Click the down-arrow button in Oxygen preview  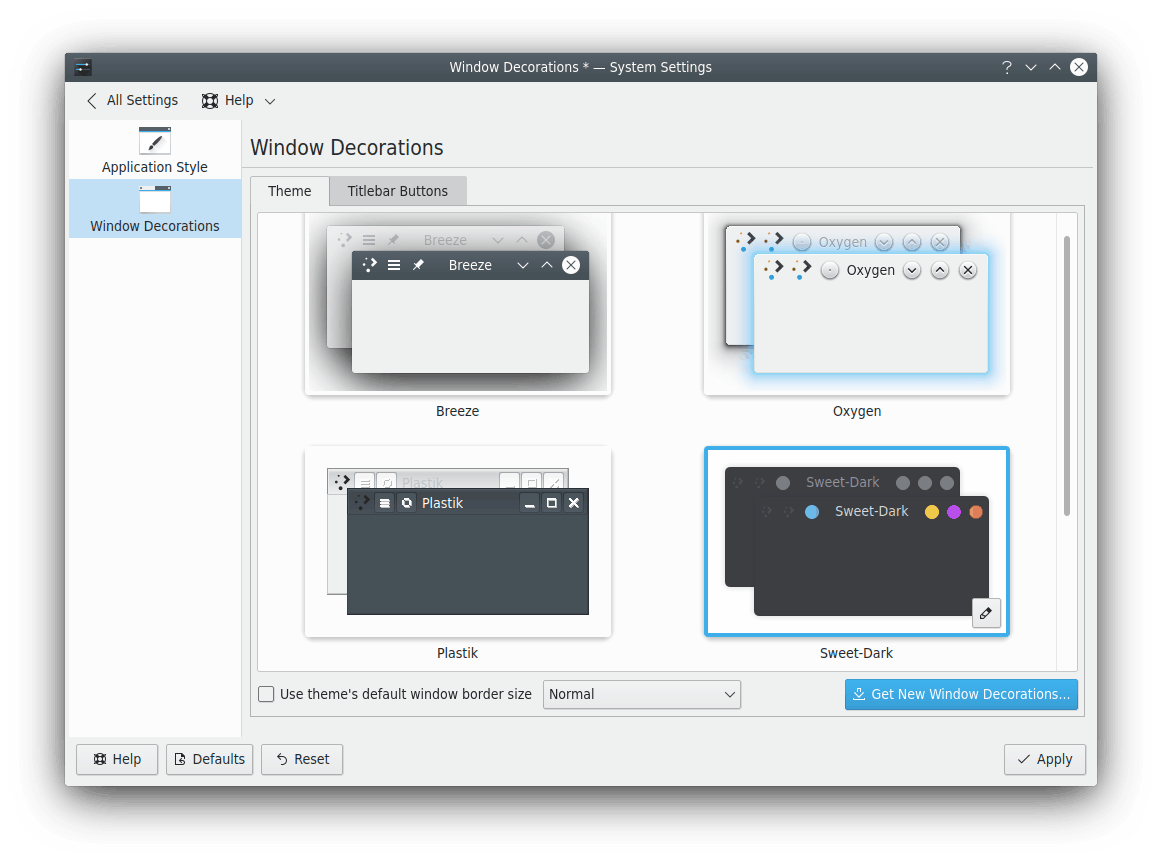click(x=912, y=270)
